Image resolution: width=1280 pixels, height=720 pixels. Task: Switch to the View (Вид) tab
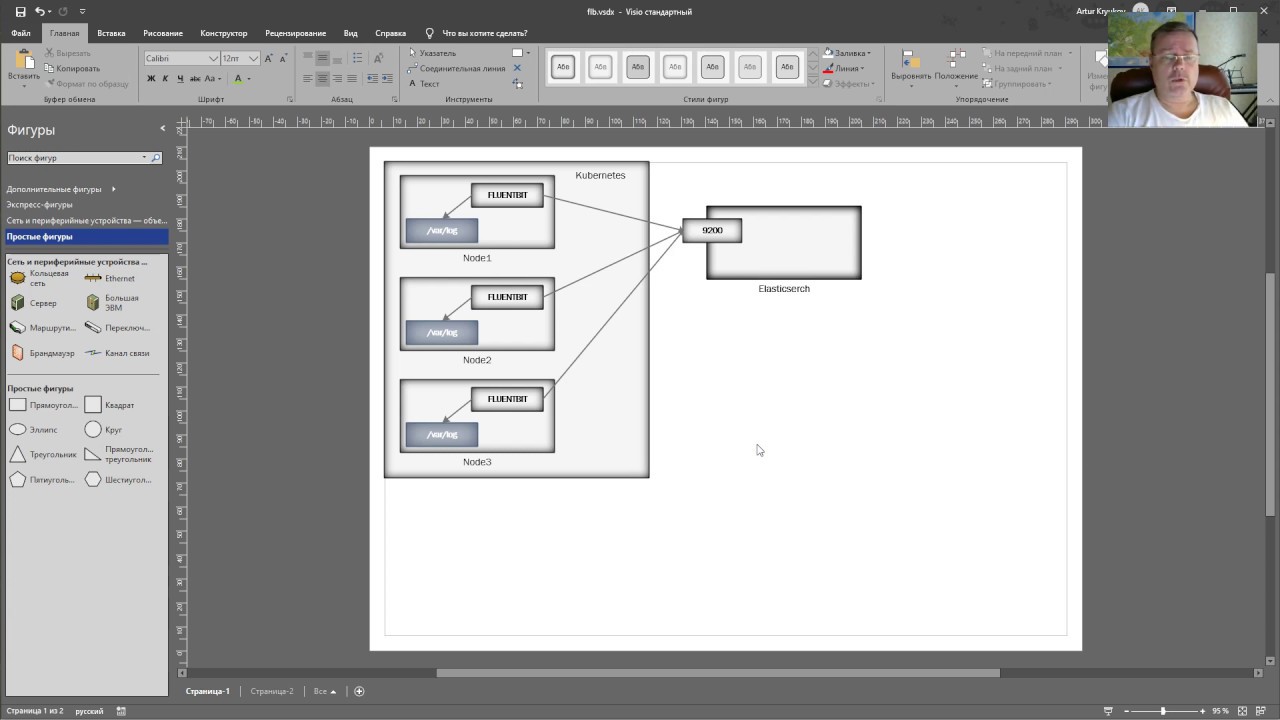[351, 33]
